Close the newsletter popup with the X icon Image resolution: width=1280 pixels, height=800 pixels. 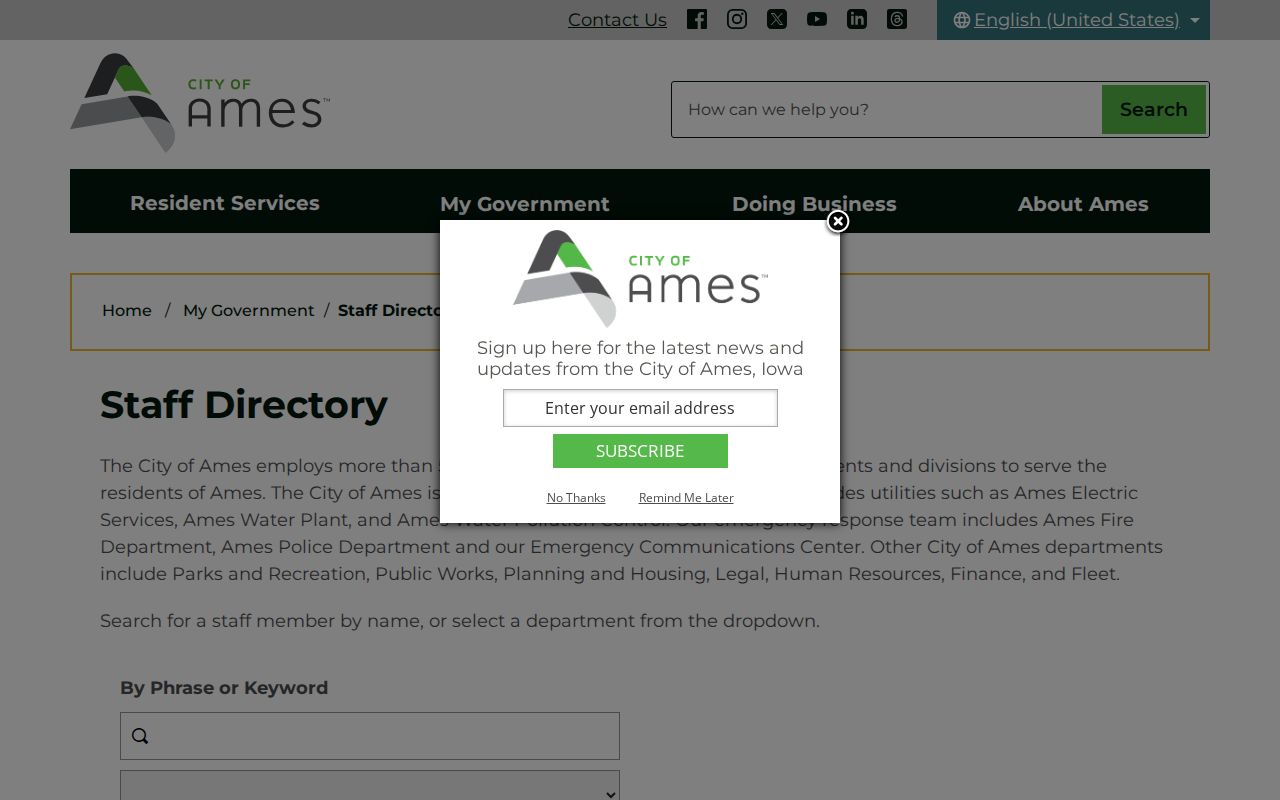[838, 221]
